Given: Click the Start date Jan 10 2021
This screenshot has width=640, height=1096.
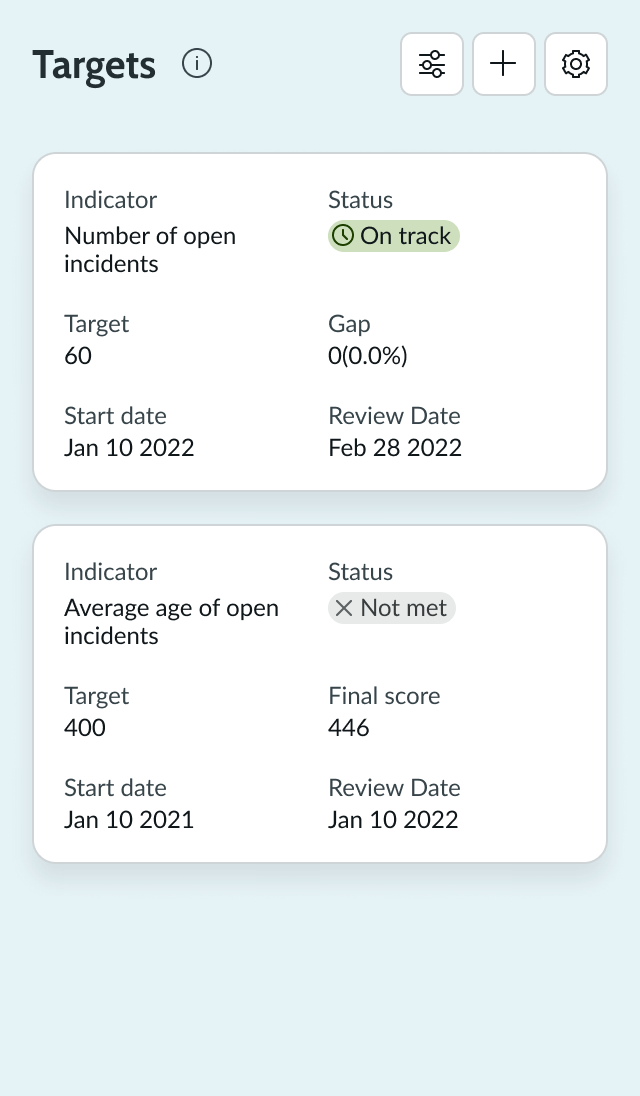Looking at the screenshot, I should tap(129, 819).
